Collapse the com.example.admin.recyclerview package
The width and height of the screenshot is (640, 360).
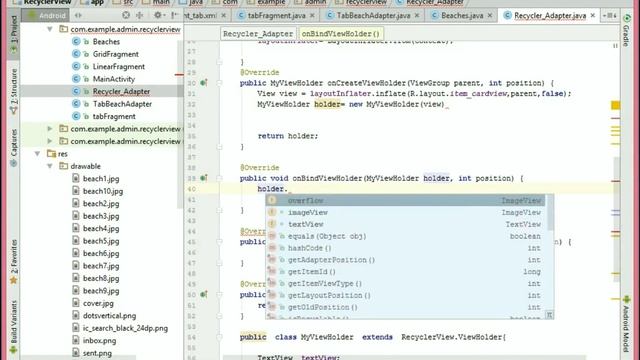pos(50,29)
